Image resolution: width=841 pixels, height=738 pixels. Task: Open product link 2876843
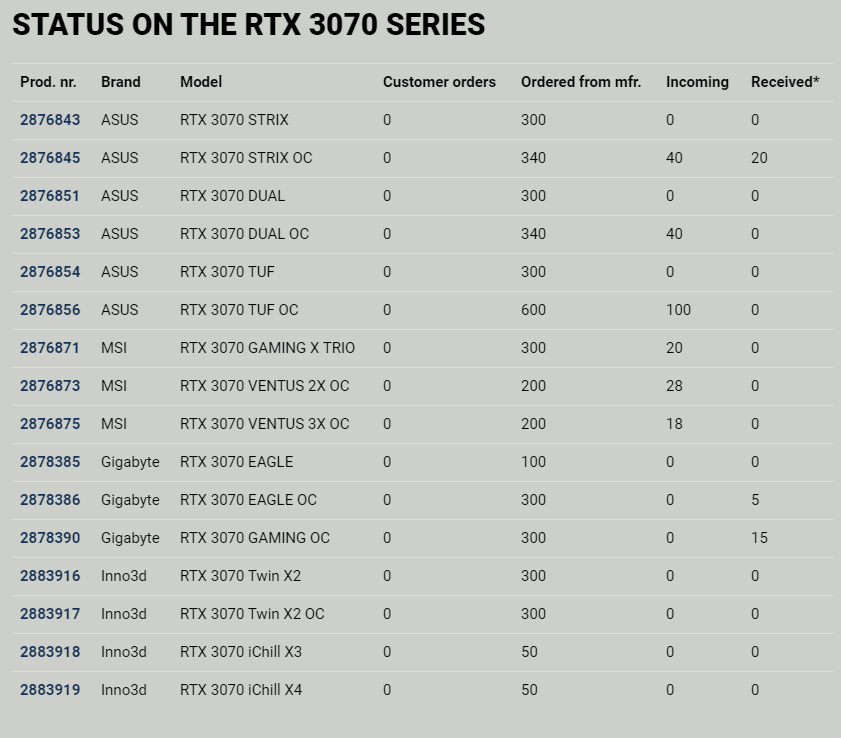(50, 120)
